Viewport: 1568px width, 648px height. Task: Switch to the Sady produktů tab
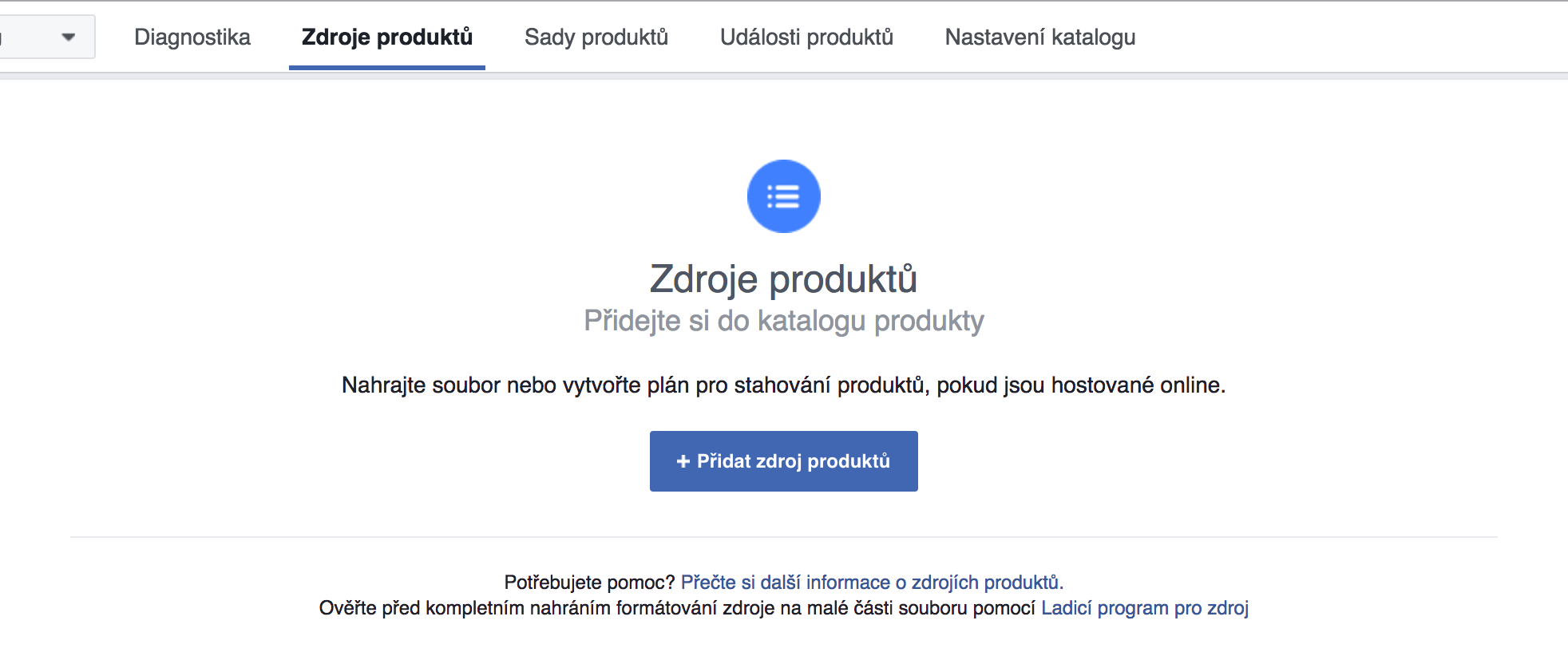pyautogui.click(x=596, y=37)
